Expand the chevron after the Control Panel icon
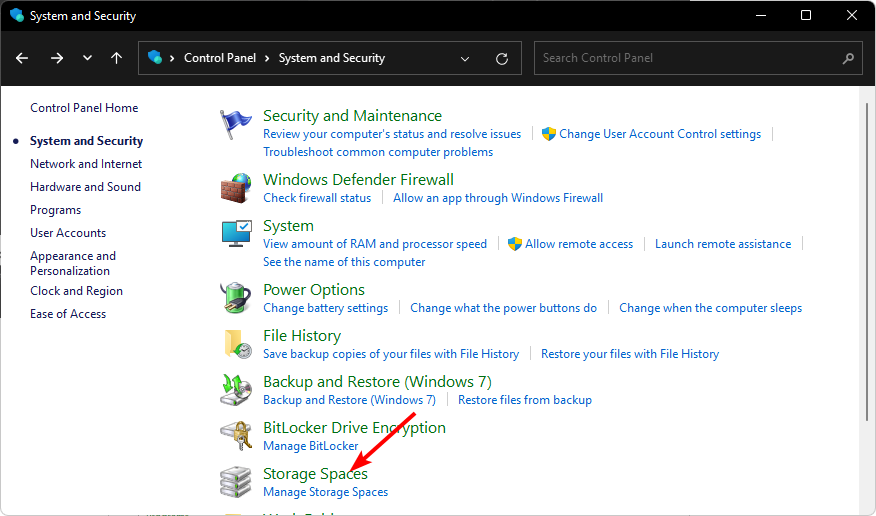 172,58
